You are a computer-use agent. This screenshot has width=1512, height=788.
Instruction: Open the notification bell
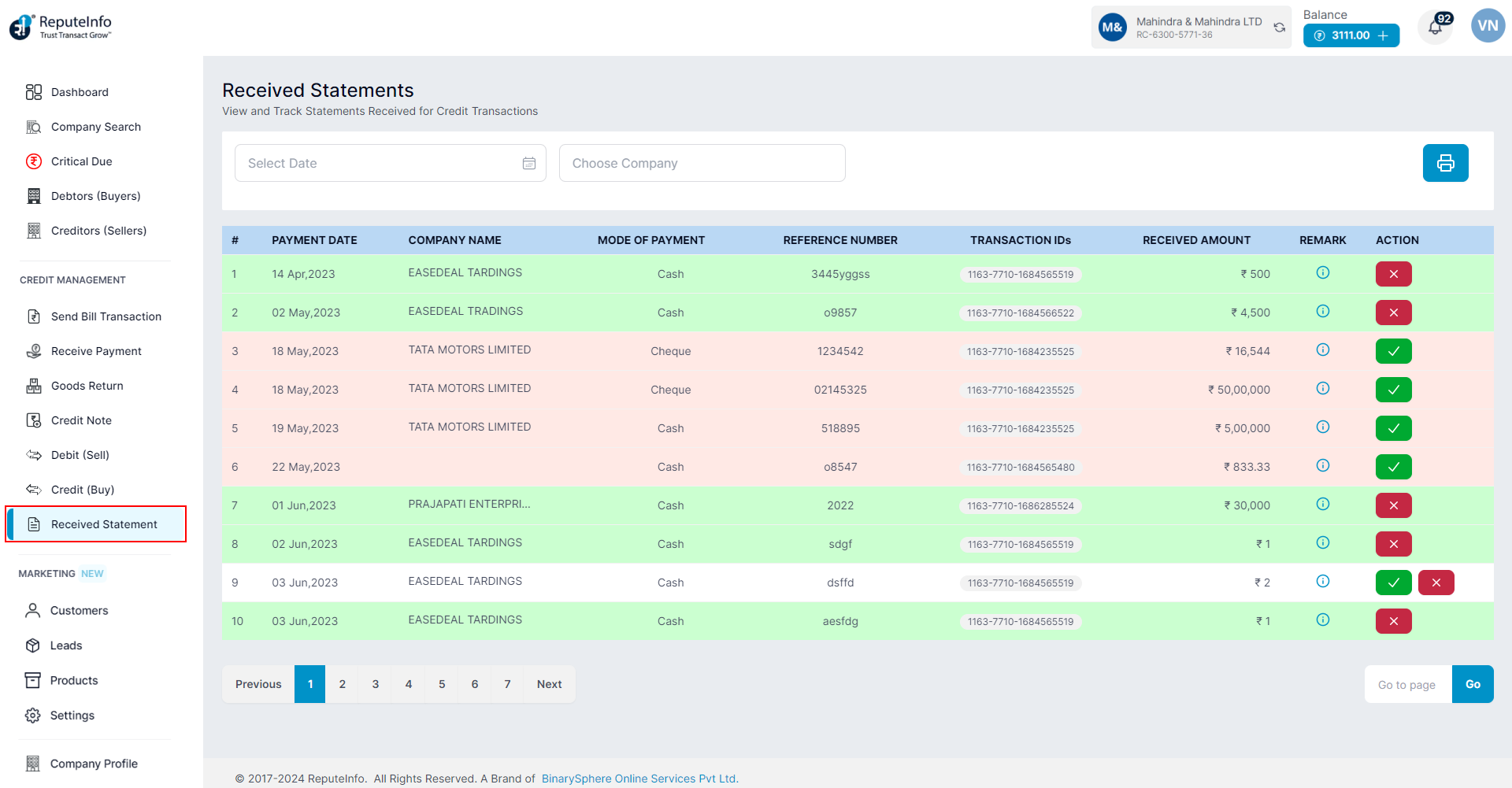click(x=1435, y=28)
